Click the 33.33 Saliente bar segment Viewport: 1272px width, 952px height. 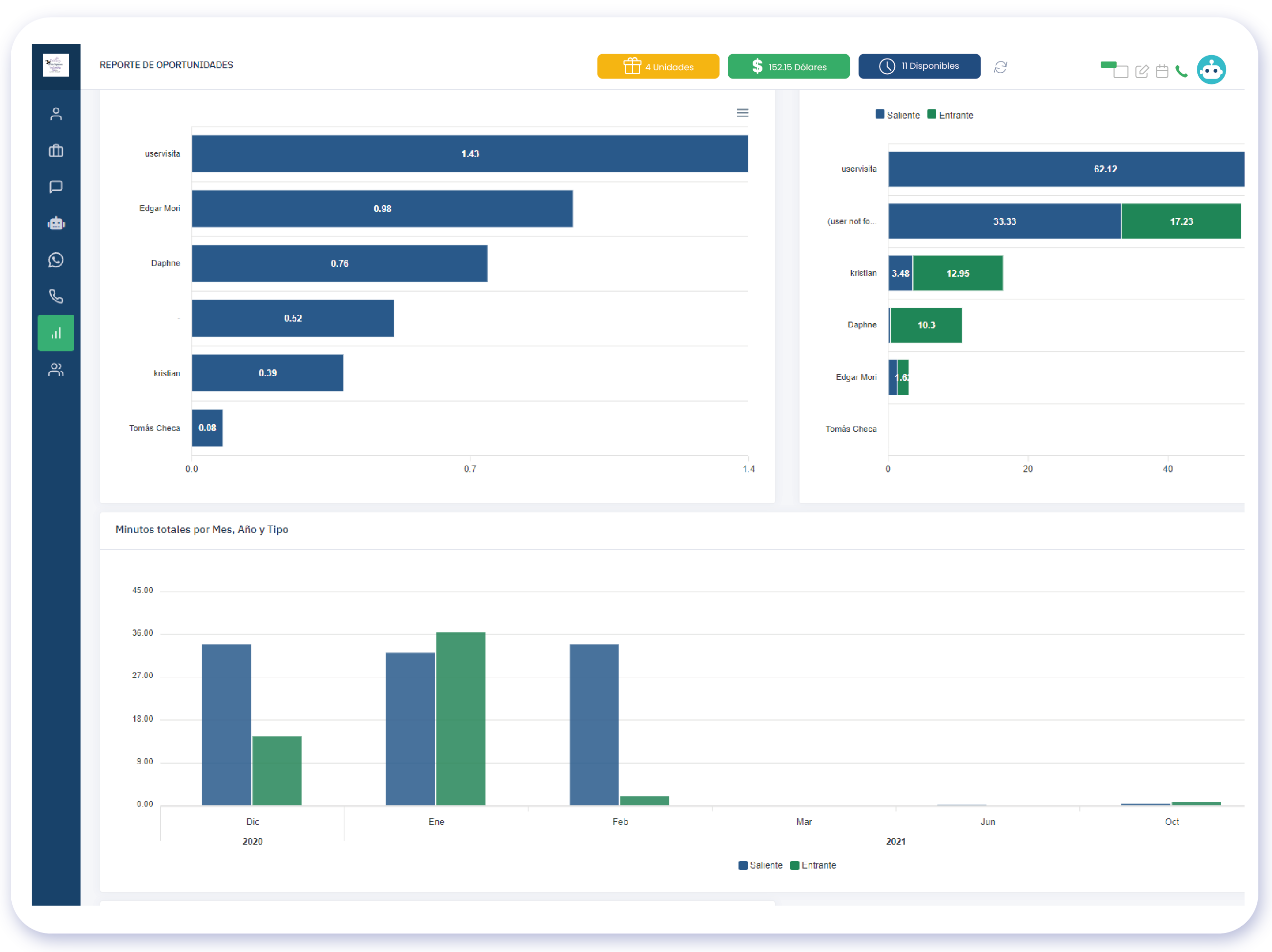click(1005, 222)
